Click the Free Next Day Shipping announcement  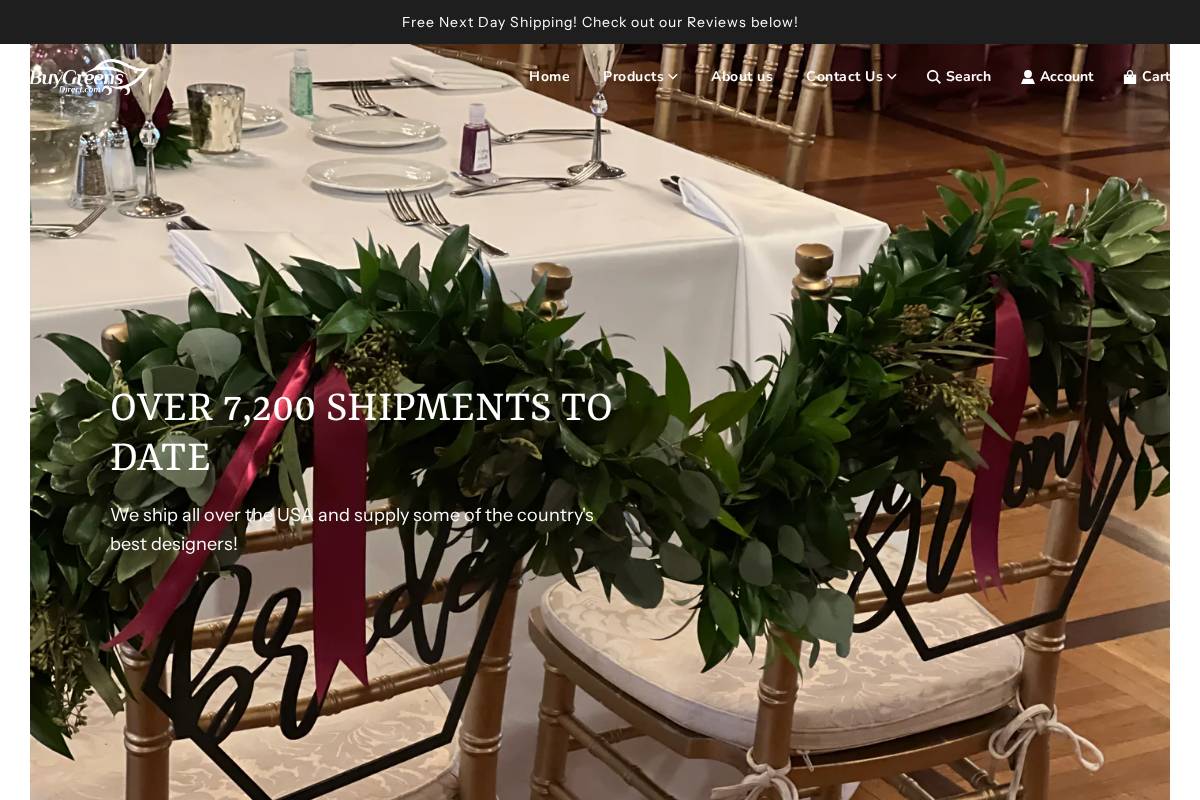tap(600, 22)
